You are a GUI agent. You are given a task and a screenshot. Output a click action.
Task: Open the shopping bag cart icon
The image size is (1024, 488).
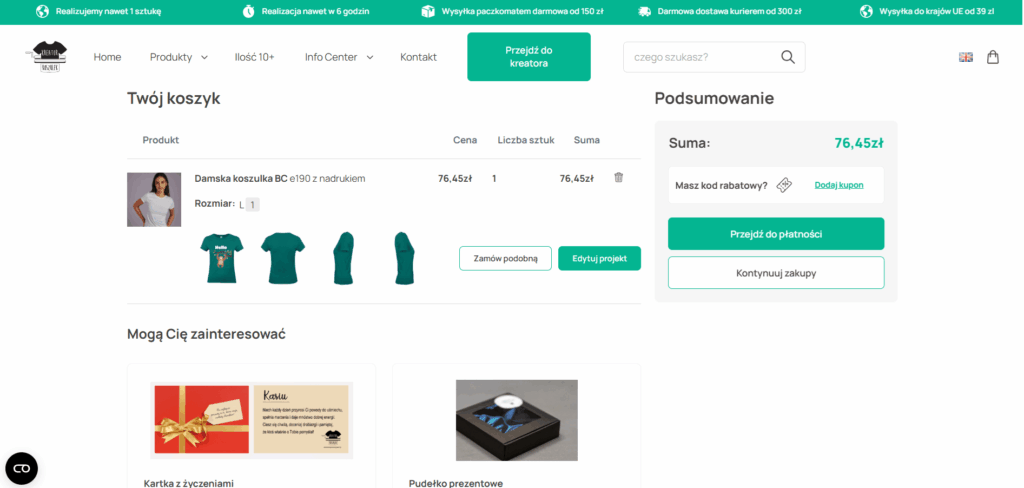[993, 57]
